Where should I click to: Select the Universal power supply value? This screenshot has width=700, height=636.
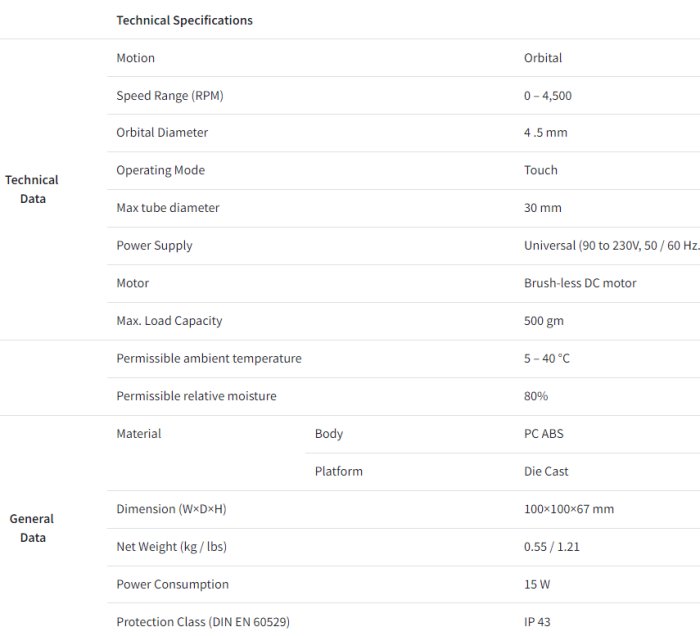[x=611, y=246]
